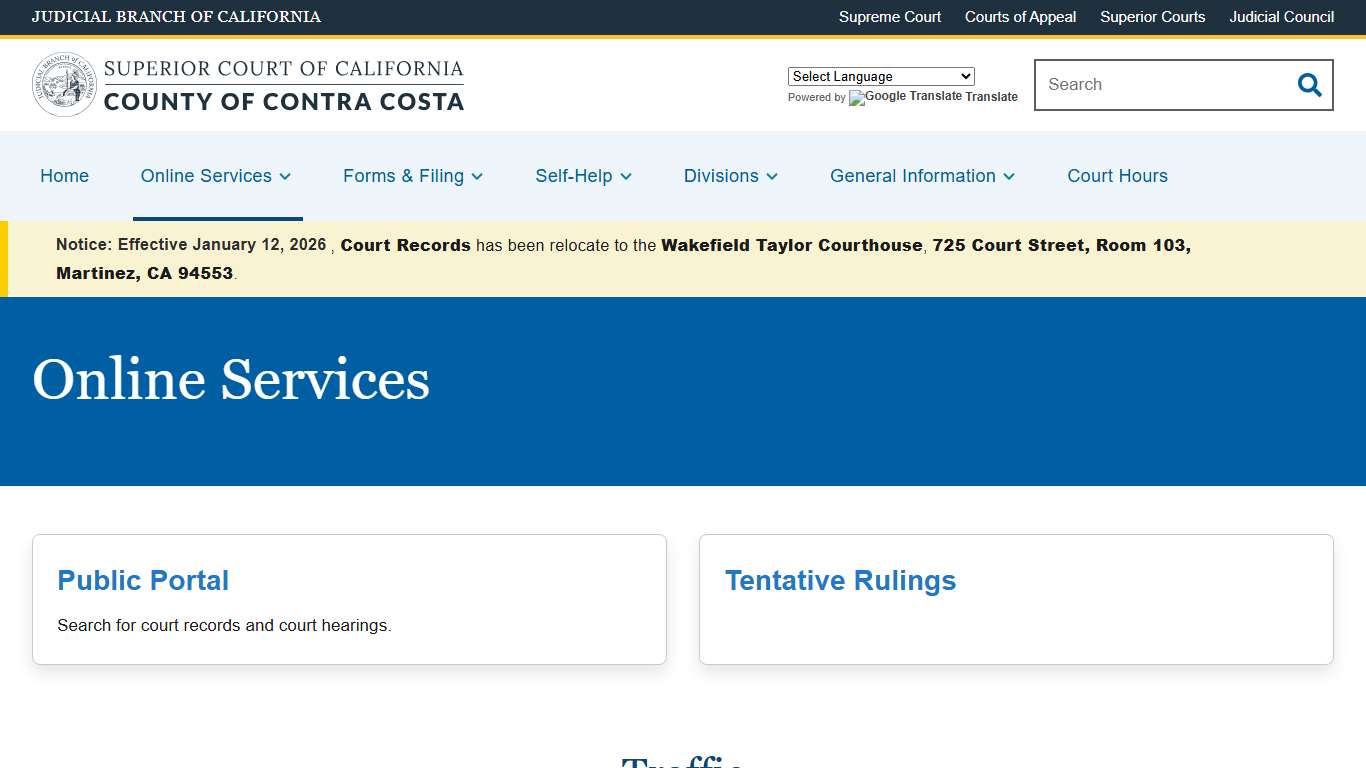Visit the Courts of Appeal page
Viewport: 1366px width, 768px height.
point(1020,17)
